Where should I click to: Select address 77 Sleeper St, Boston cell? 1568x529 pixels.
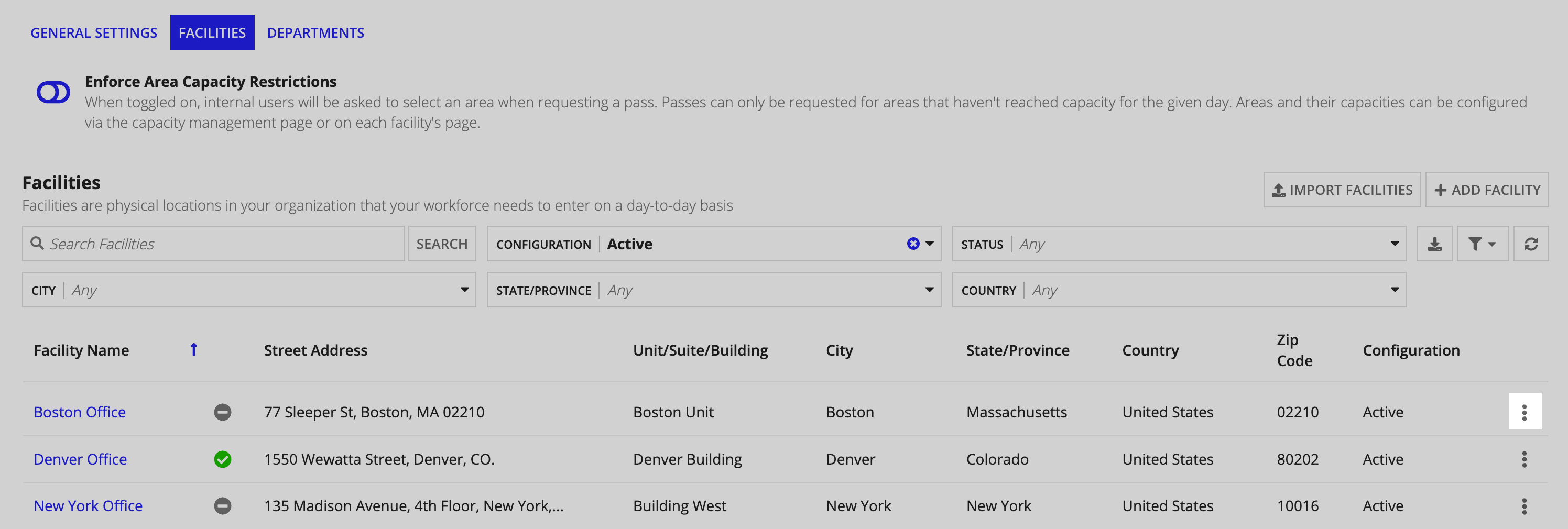point(374,412)
